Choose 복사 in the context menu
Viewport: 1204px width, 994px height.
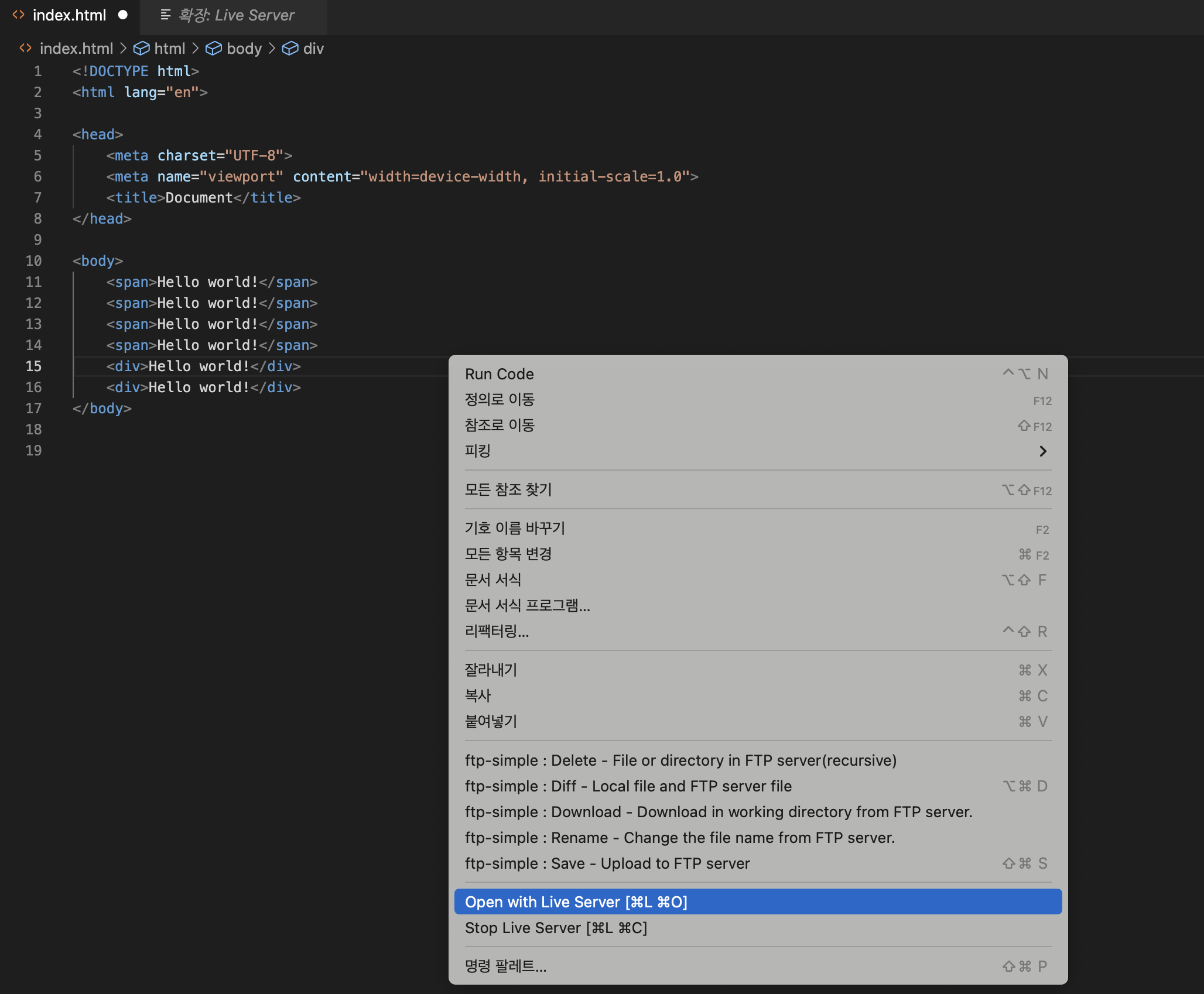coord(478,696)
